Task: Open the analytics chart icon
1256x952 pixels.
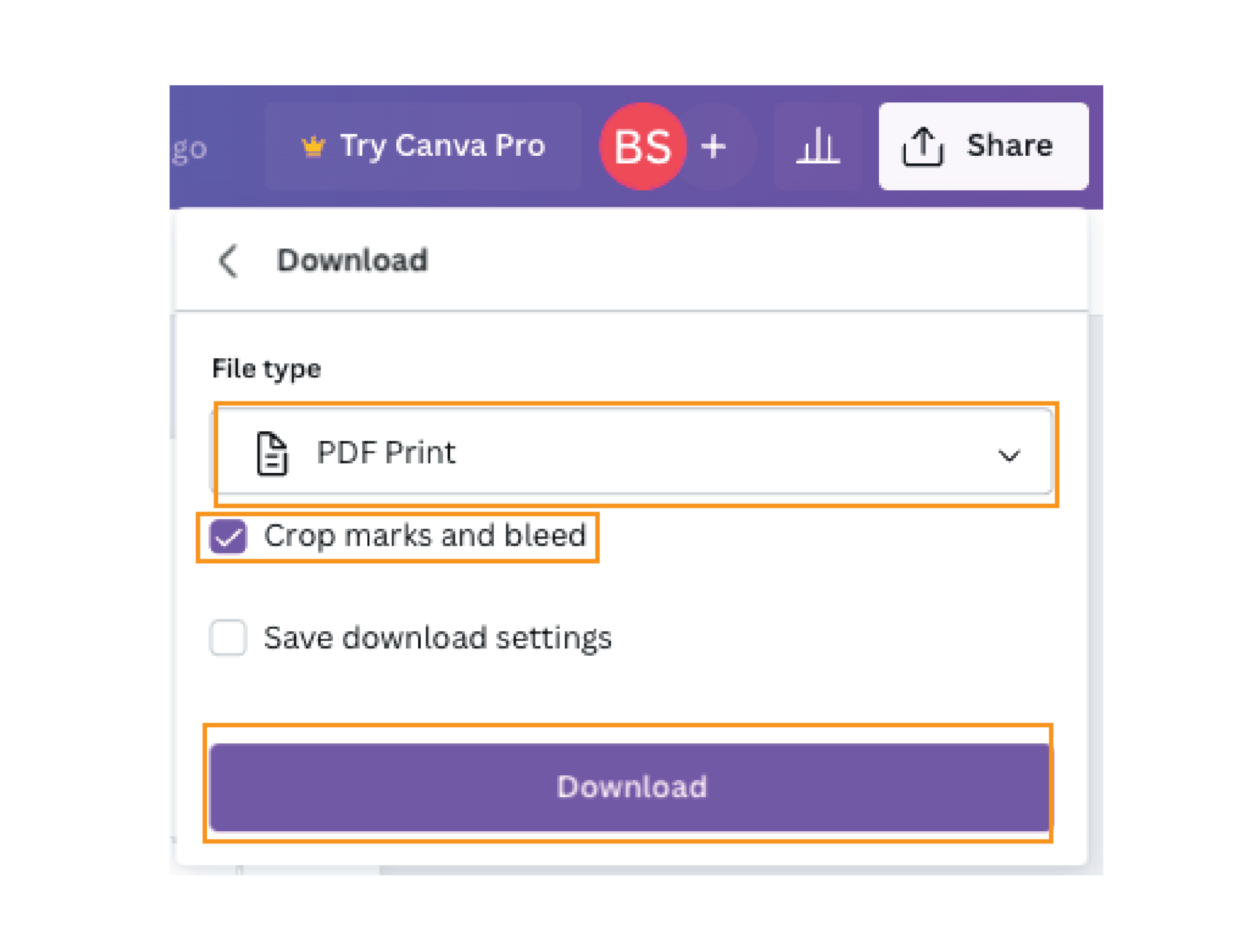Action: tap(819, 146)
